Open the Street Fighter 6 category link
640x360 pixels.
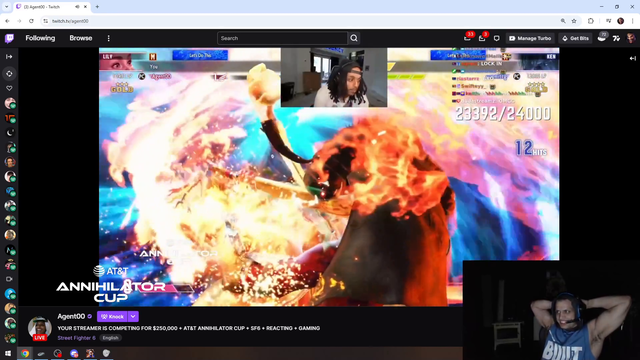click(76, 338)
